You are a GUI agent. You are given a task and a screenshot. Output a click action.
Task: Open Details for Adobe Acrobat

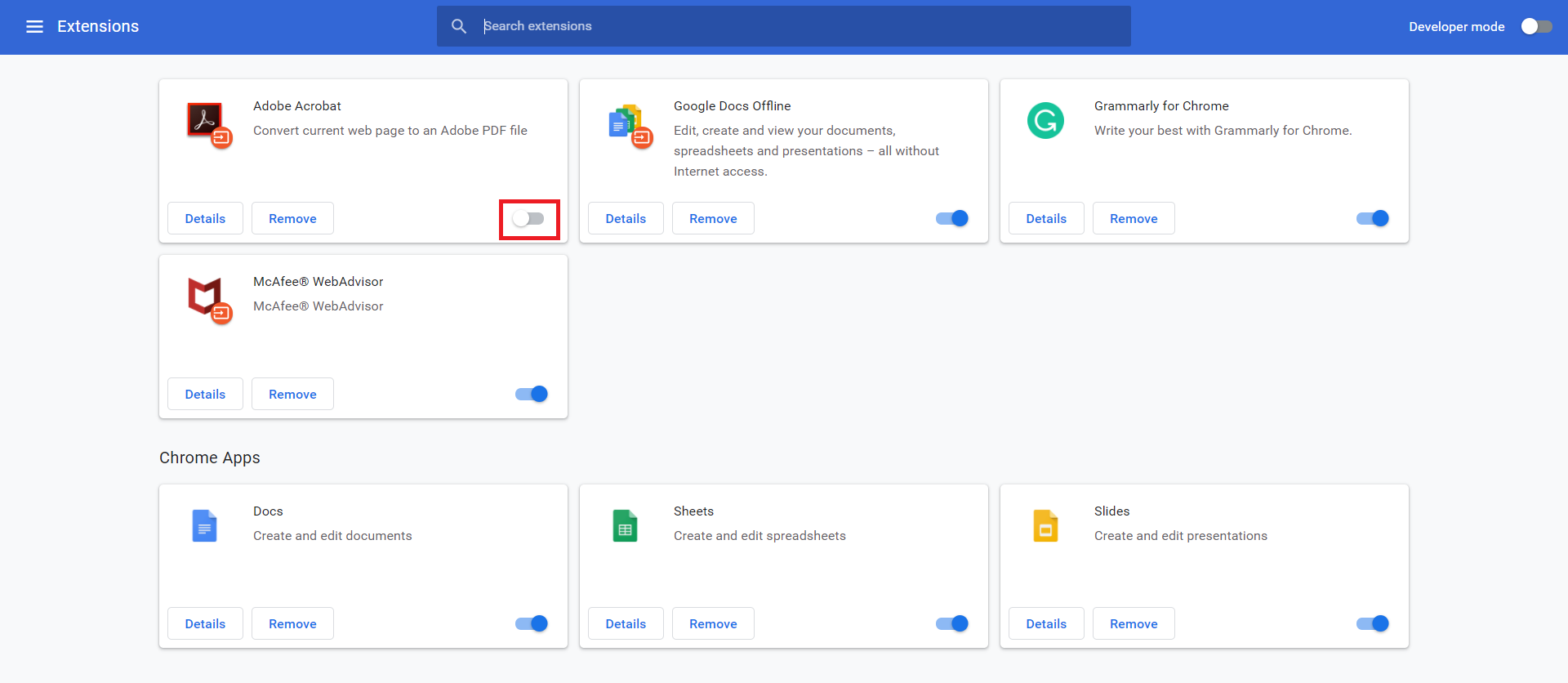coord(205,218)
